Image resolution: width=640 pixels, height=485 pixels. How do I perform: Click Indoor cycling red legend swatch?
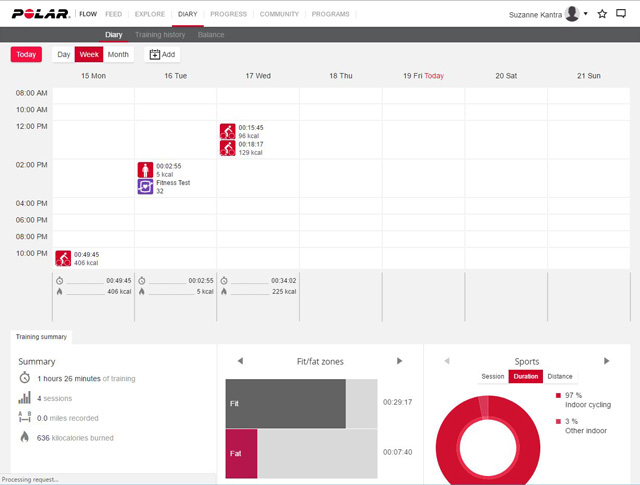[x=558, y=395]
